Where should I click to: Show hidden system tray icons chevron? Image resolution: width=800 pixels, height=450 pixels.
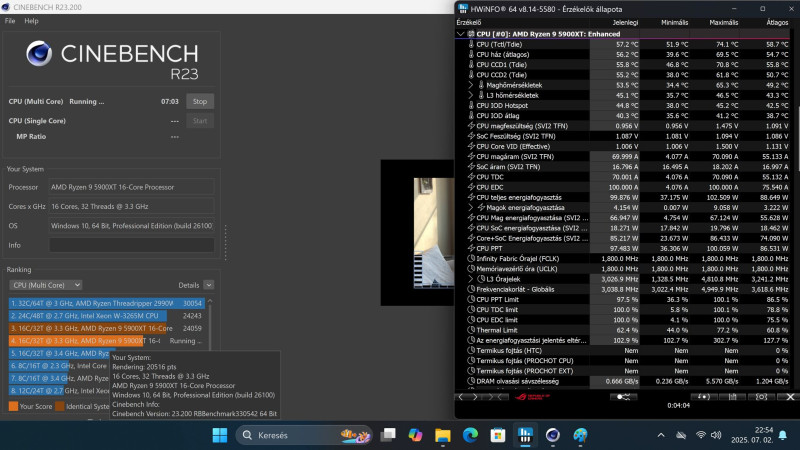(x=661, y=435)
